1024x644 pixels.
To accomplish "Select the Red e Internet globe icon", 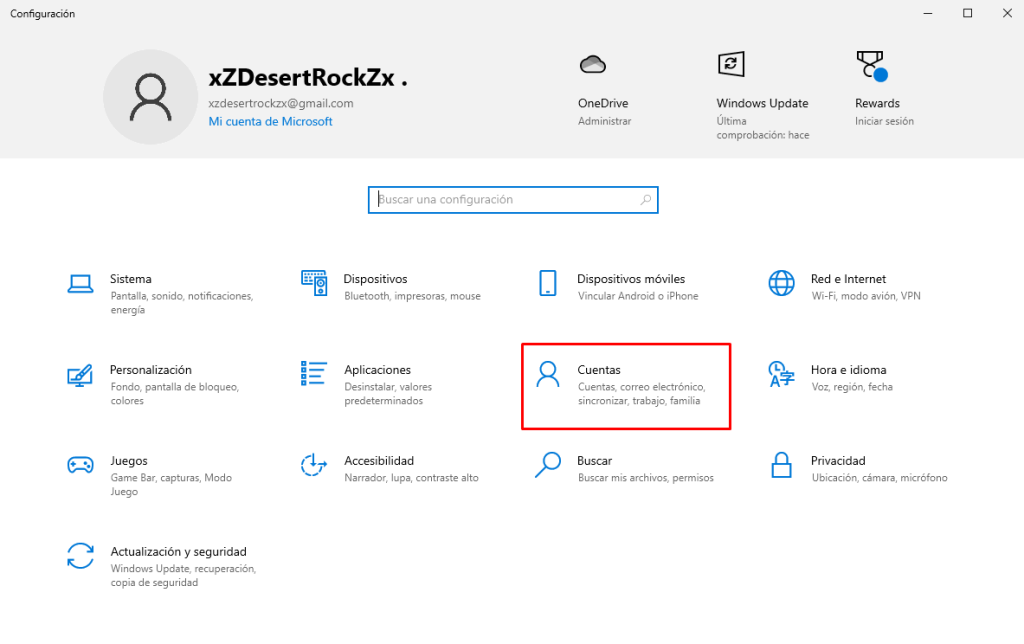I will click(781, 283).
